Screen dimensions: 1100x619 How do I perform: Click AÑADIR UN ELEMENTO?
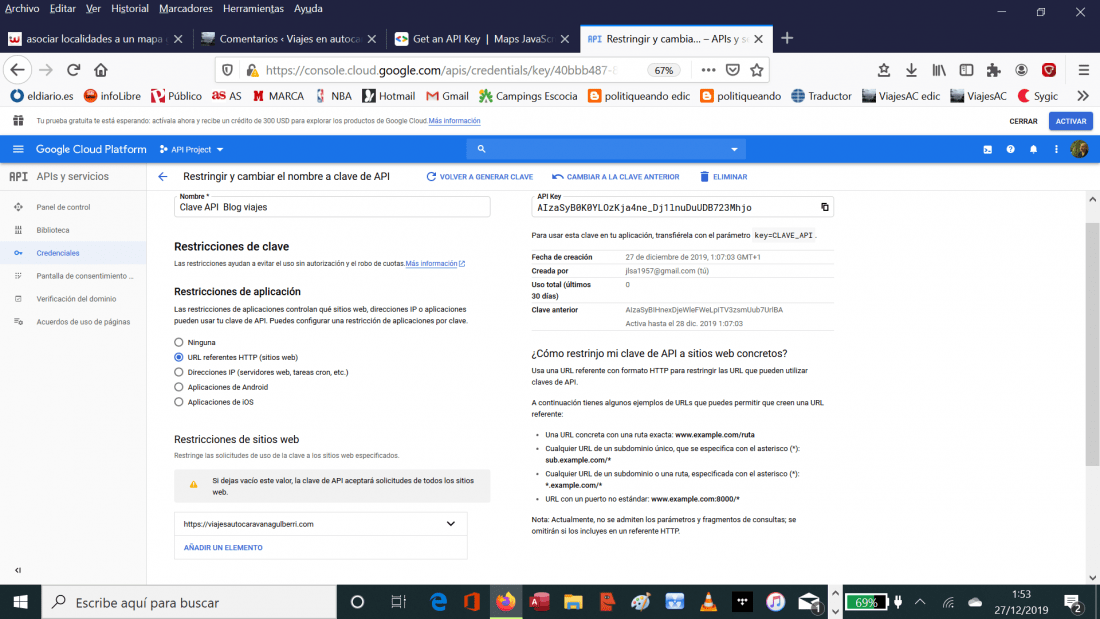[223, 547]
